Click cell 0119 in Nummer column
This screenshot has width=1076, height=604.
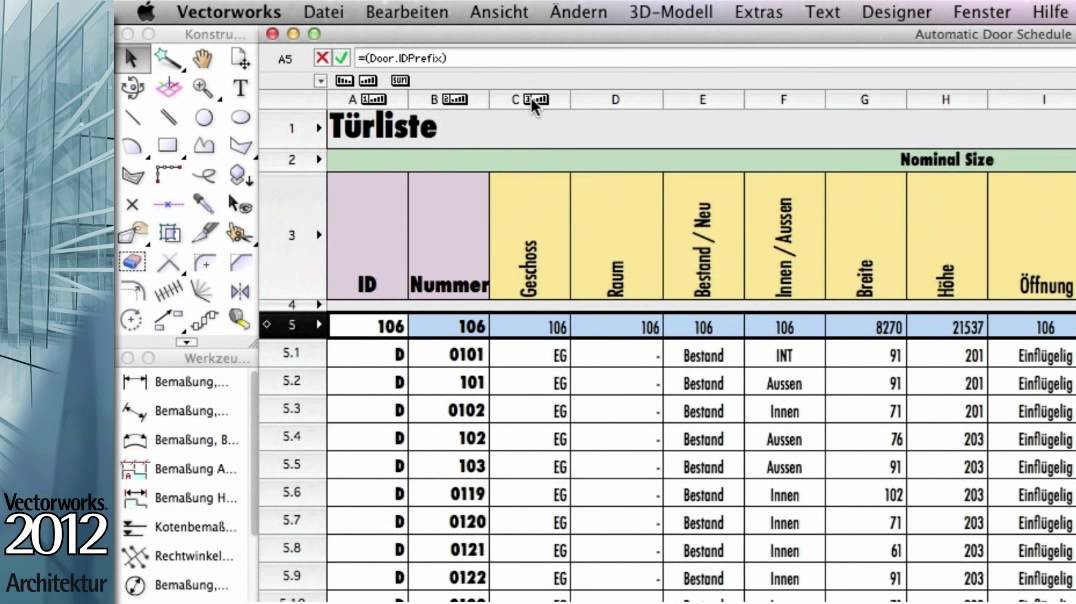click(449, 494)
